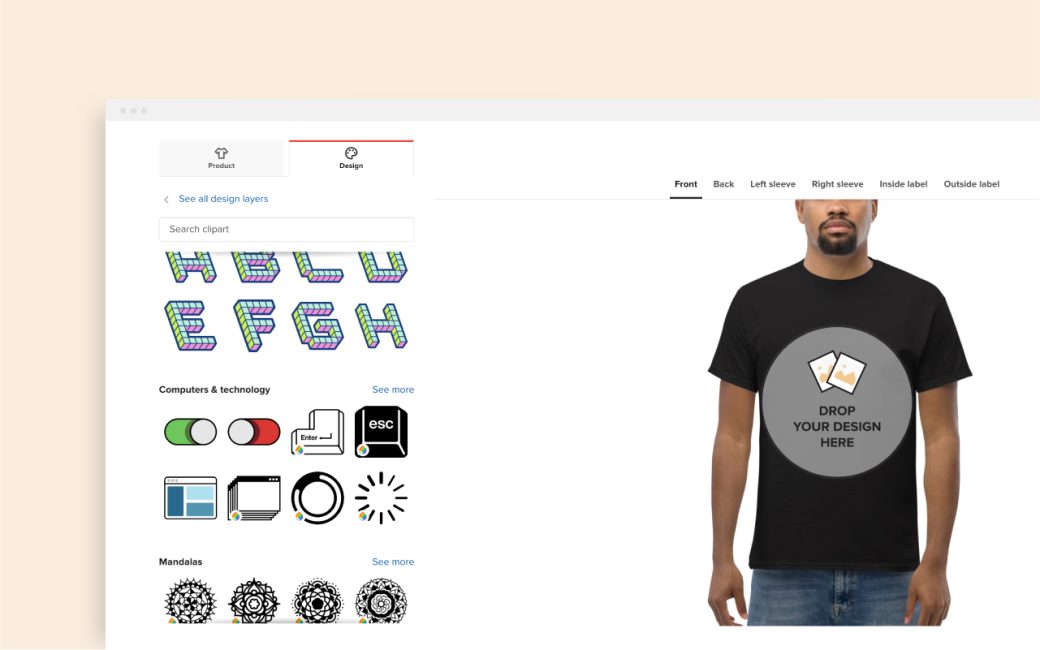This screenshot has width=1040, height=650.
Task: Choose the browser window layout clipart
Action: pyautogui.click(x=190, y=498)
